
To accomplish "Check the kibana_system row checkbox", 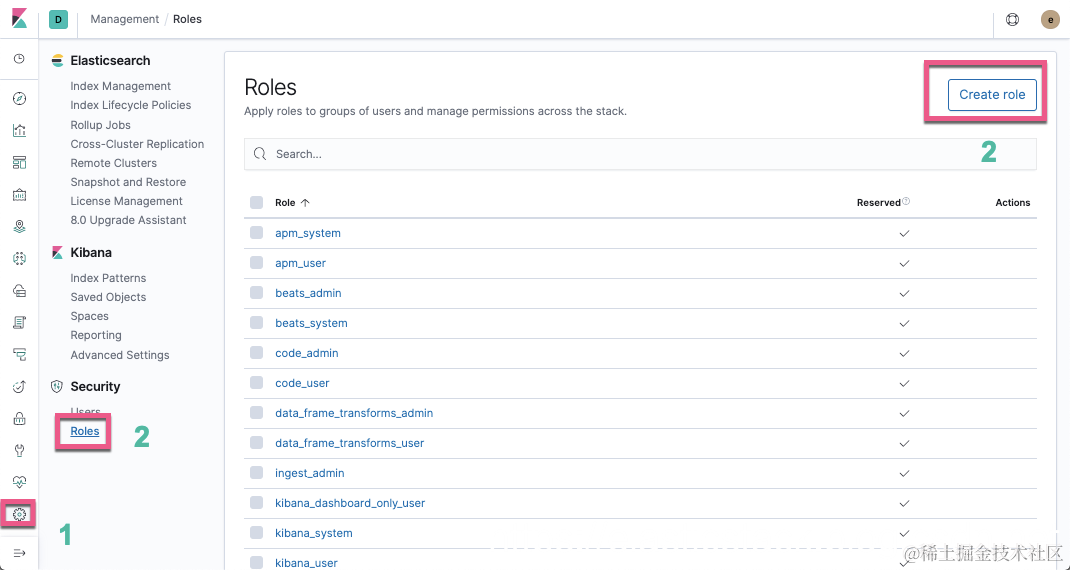I will pos(257,533).
